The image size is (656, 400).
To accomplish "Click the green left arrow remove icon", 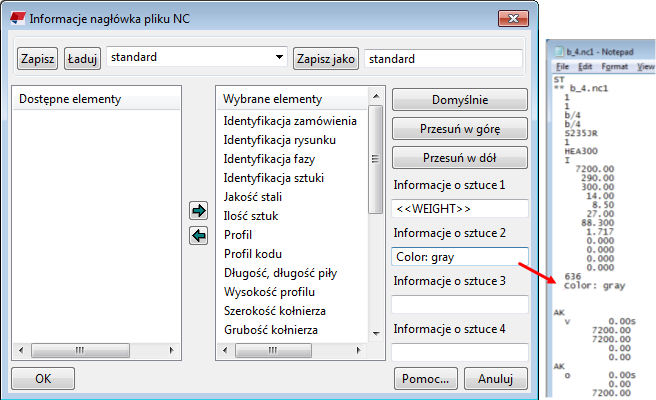I will tap(198, 235).
